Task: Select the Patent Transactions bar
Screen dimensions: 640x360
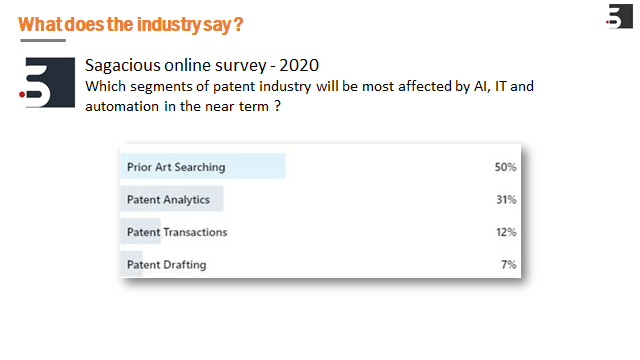Action: pos(140,231)
